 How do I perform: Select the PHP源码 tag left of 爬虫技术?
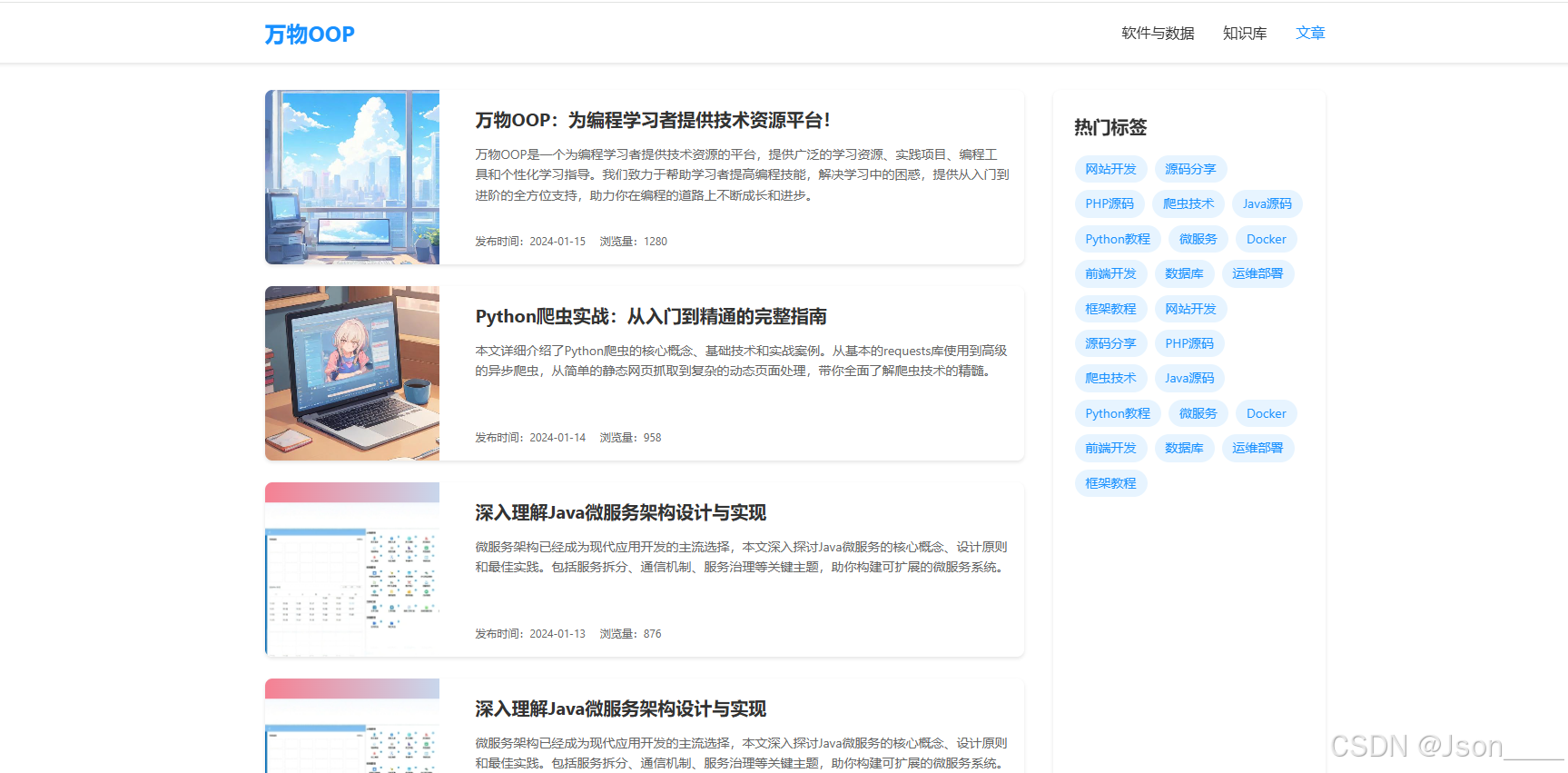coord(1109,203)
